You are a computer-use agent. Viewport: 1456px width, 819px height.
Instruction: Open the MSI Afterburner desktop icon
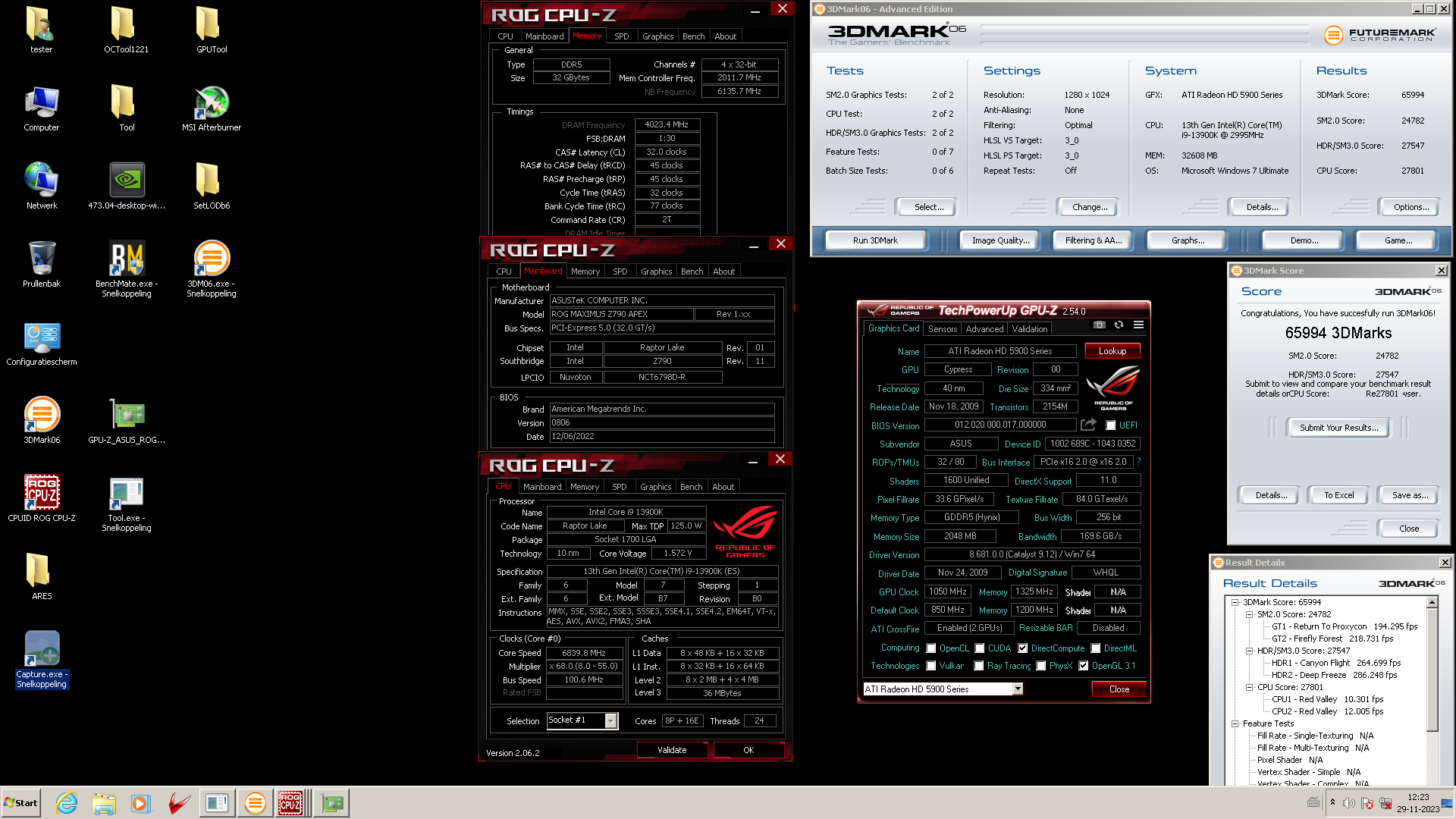pos(212,109)
